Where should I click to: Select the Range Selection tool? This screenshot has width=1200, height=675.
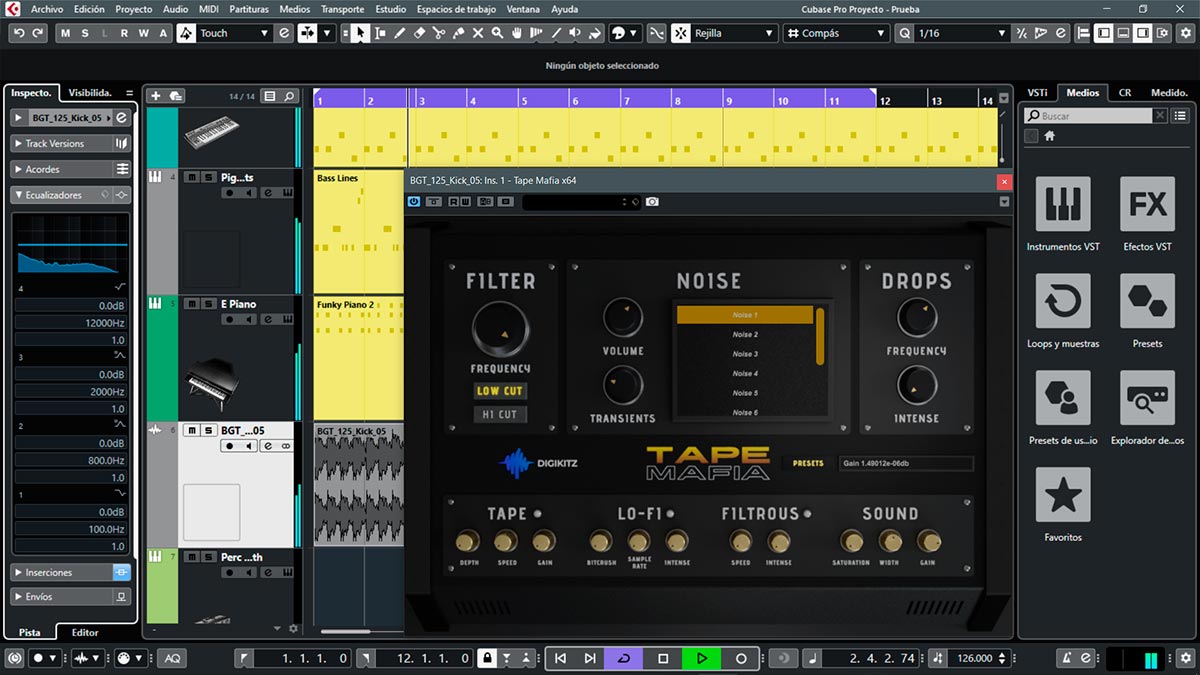(x=380, y=33)
